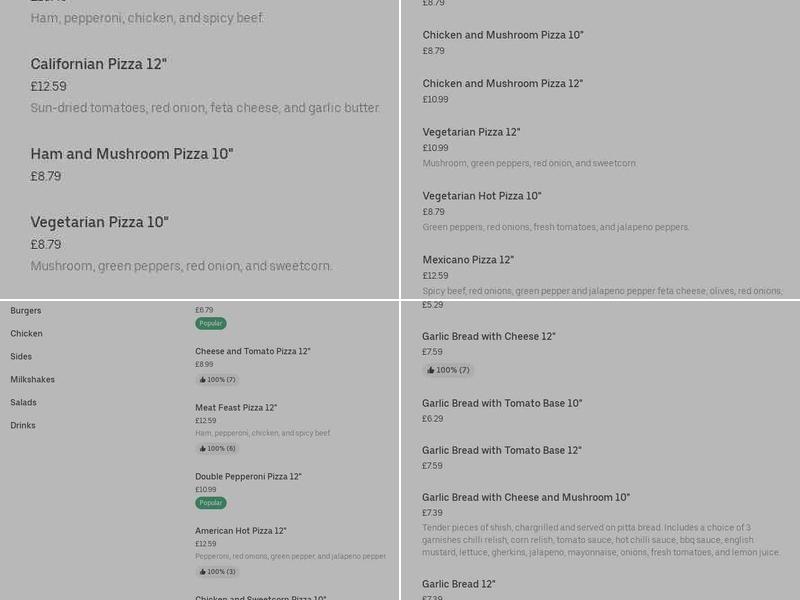This screenshot has height=600, width=800.
Task: Click thumbs-up rating under Meat Feast Pizza
Action: 217,448
